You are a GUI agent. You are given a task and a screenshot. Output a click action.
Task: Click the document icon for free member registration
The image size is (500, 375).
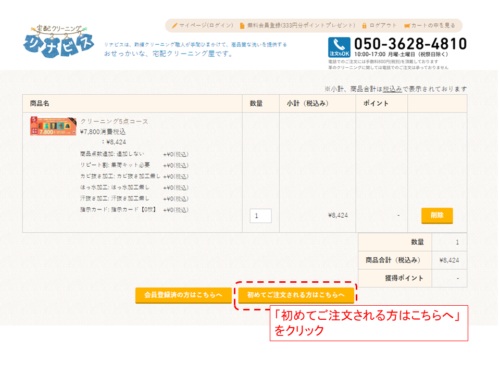(x=242, y=25)
